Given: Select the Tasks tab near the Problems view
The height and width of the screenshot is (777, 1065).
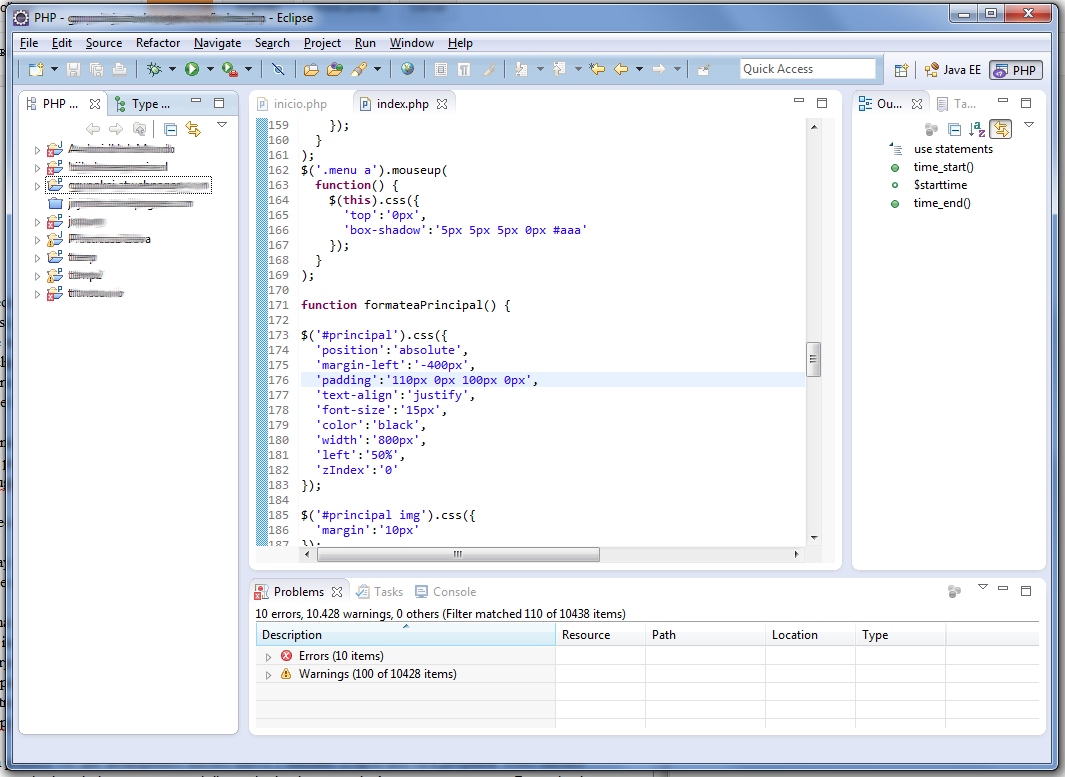Looking at the screenshot, I should point(379,591).
